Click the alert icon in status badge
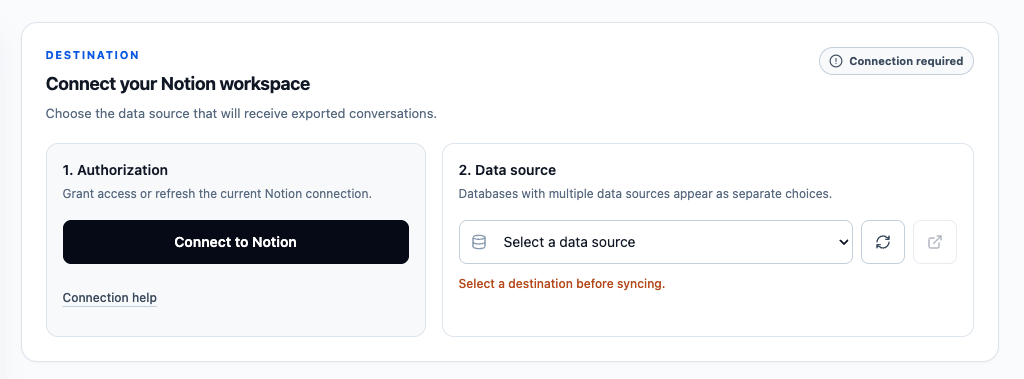Image resolution: width=1024 pixels, height=379 pixels. tap(836, 61)
